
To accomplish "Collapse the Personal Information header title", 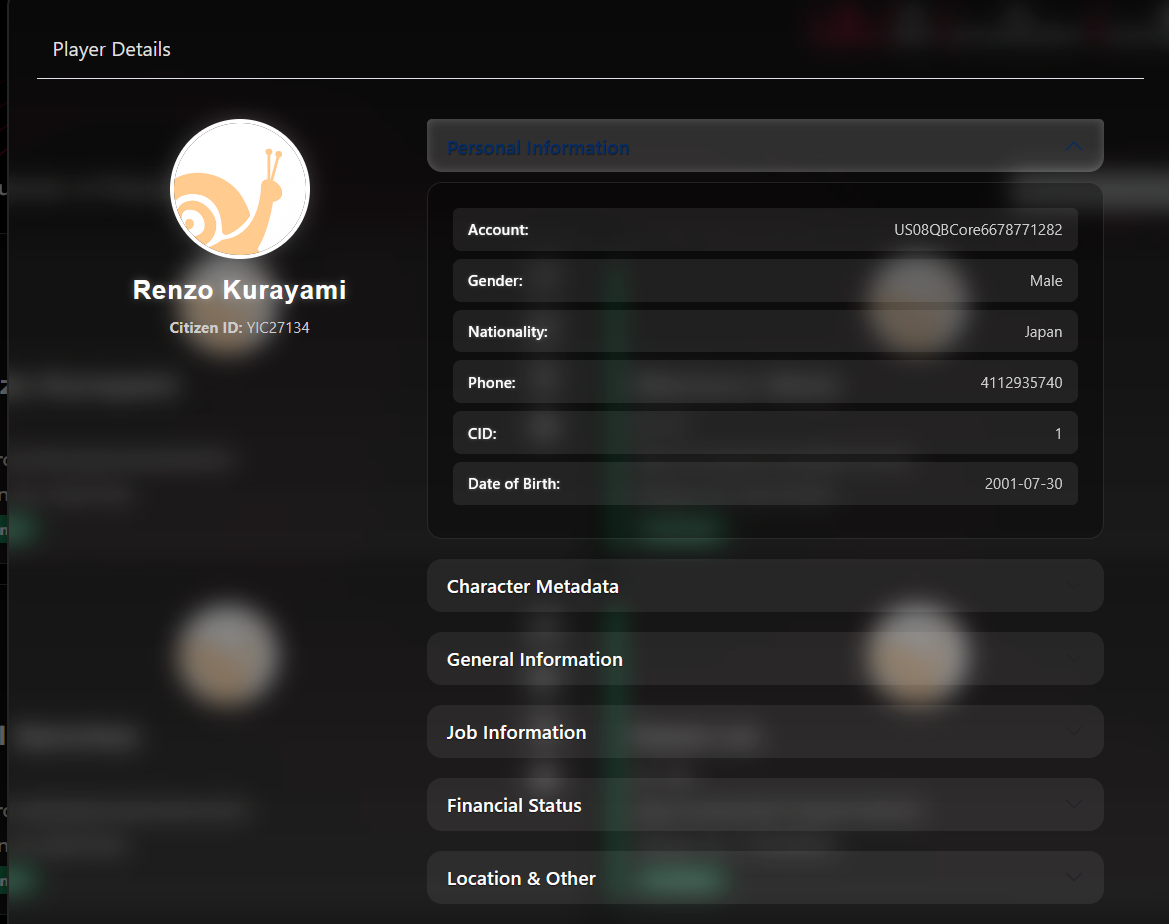I will click(x=538, y=148).
